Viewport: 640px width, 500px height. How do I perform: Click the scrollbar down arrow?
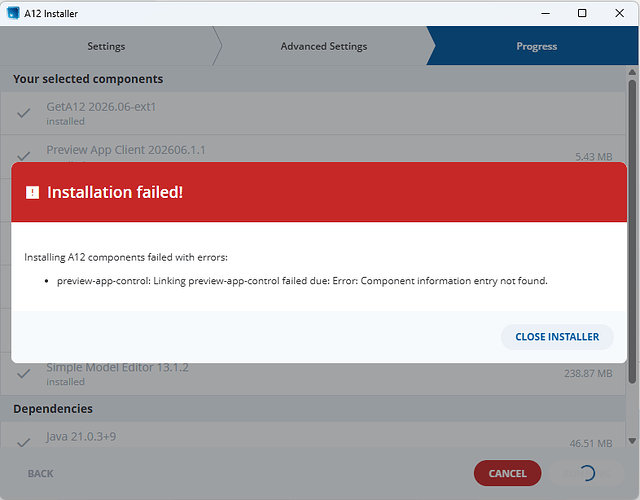pyautogui.click(x=632, y=441)
